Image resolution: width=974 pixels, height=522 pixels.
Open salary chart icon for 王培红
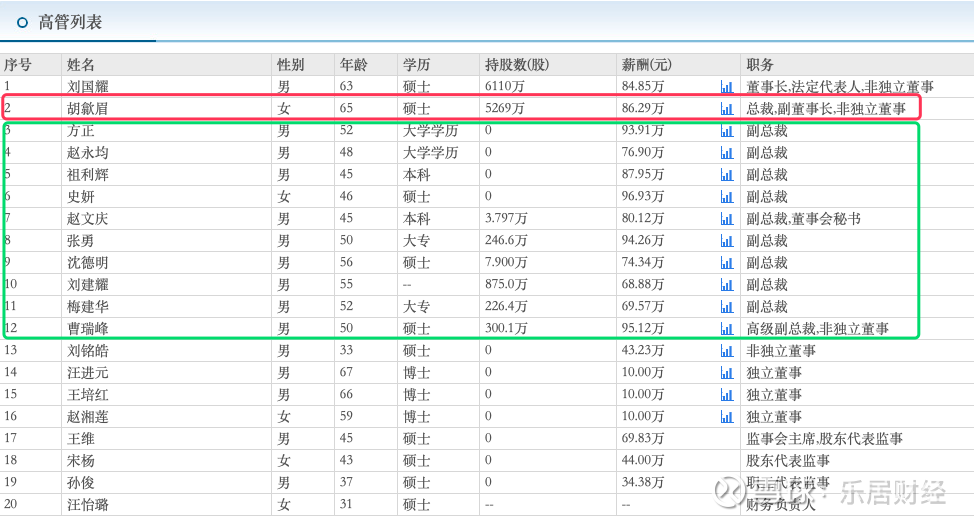pyautogui.click(x=726, y=395)
